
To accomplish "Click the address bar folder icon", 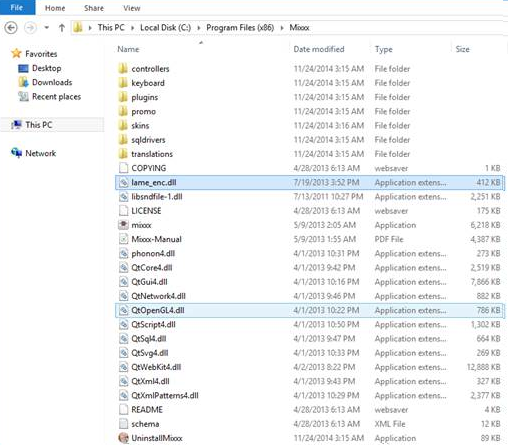I will 78,28.
